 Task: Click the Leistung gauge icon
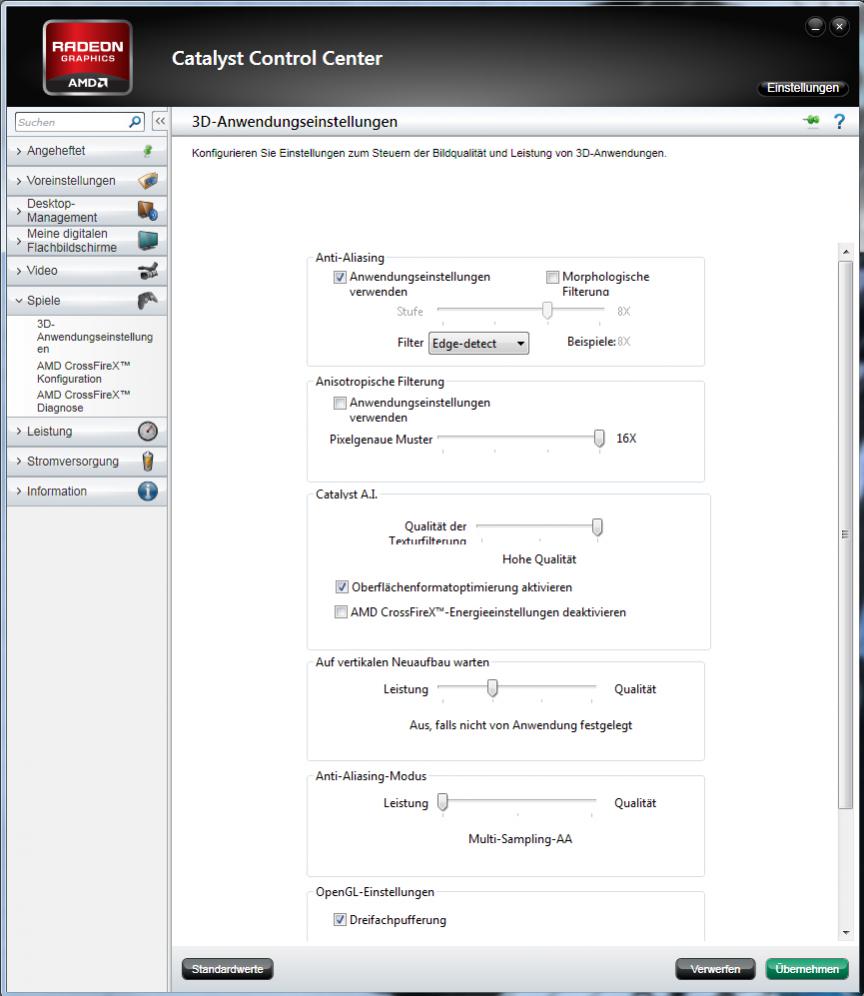click(148, 431)
